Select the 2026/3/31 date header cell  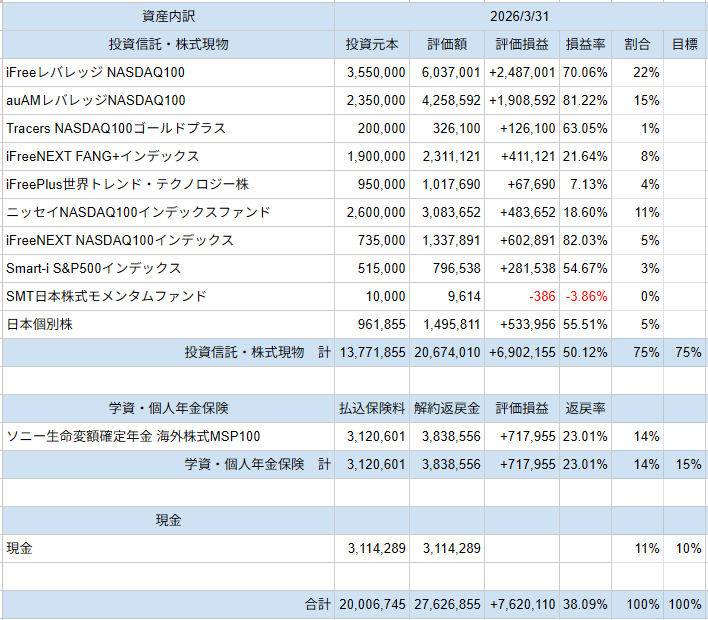coord(520,17)
